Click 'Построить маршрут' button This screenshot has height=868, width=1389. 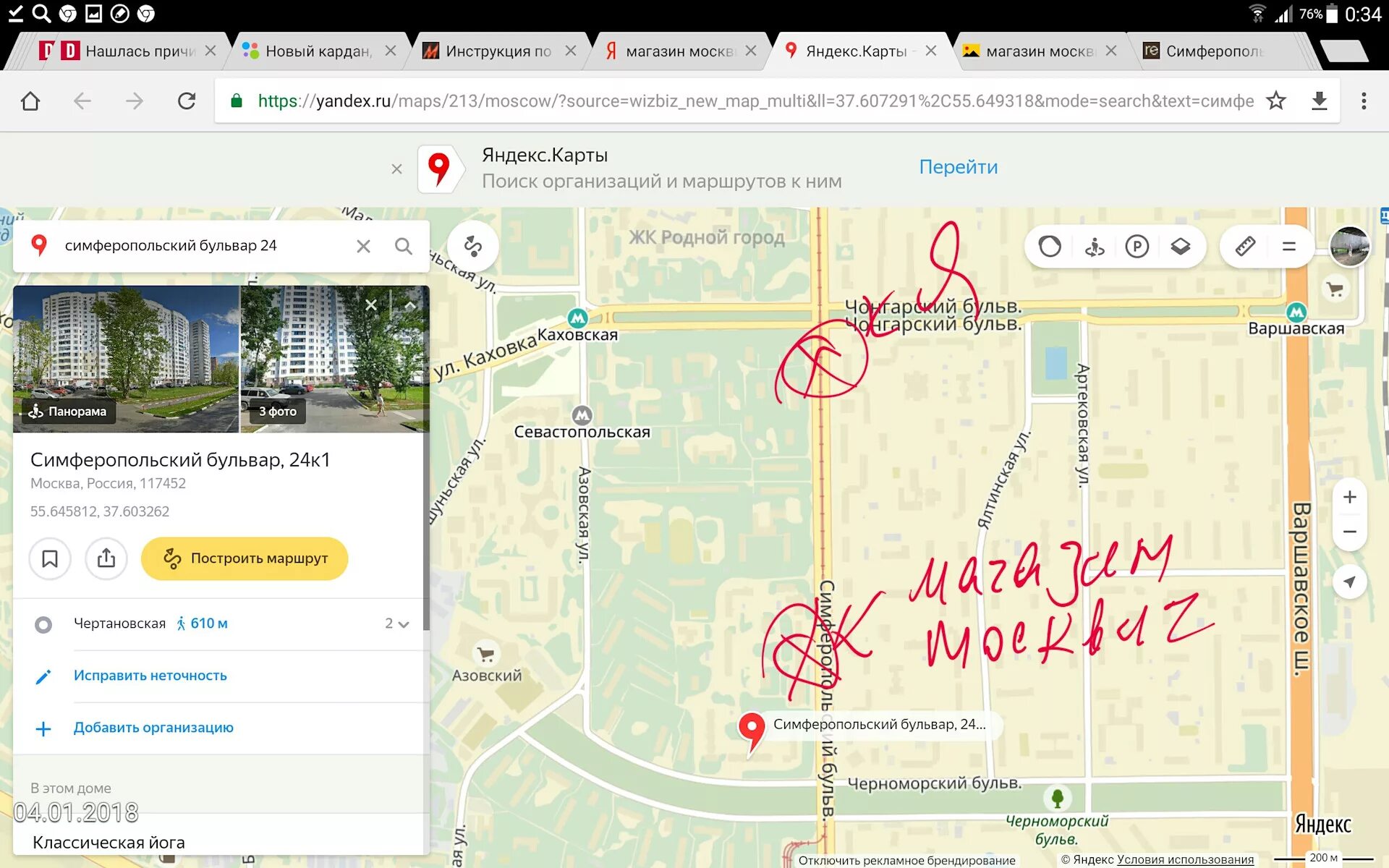pyautogui.click(x=245, y=558)
